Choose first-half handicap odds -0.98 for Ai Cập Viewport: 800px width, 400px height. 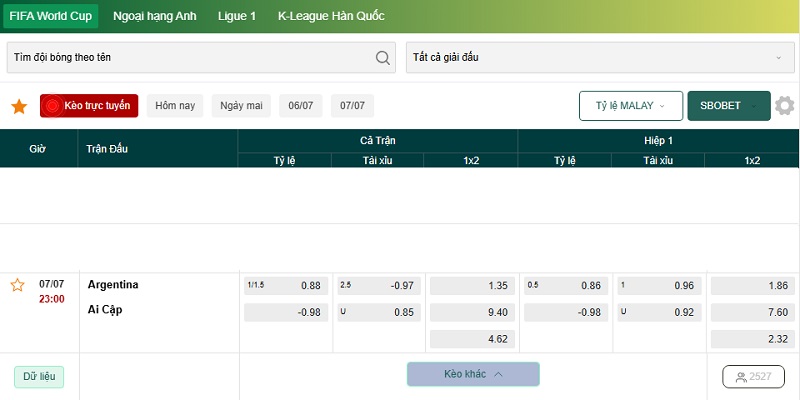566,312
